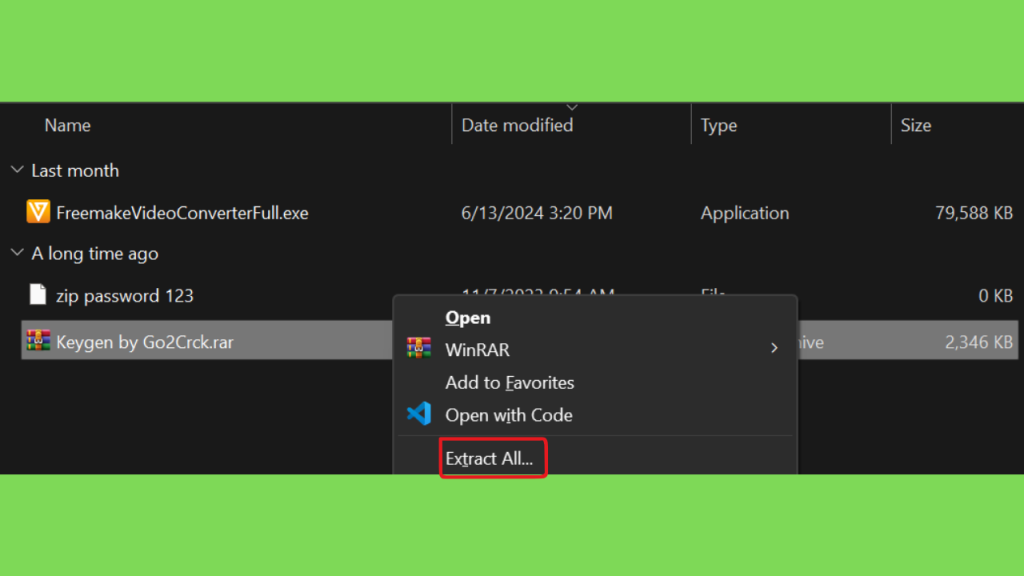
Task: Click the Visual Studio Code icon in the context menu
Action: point(419,414)
